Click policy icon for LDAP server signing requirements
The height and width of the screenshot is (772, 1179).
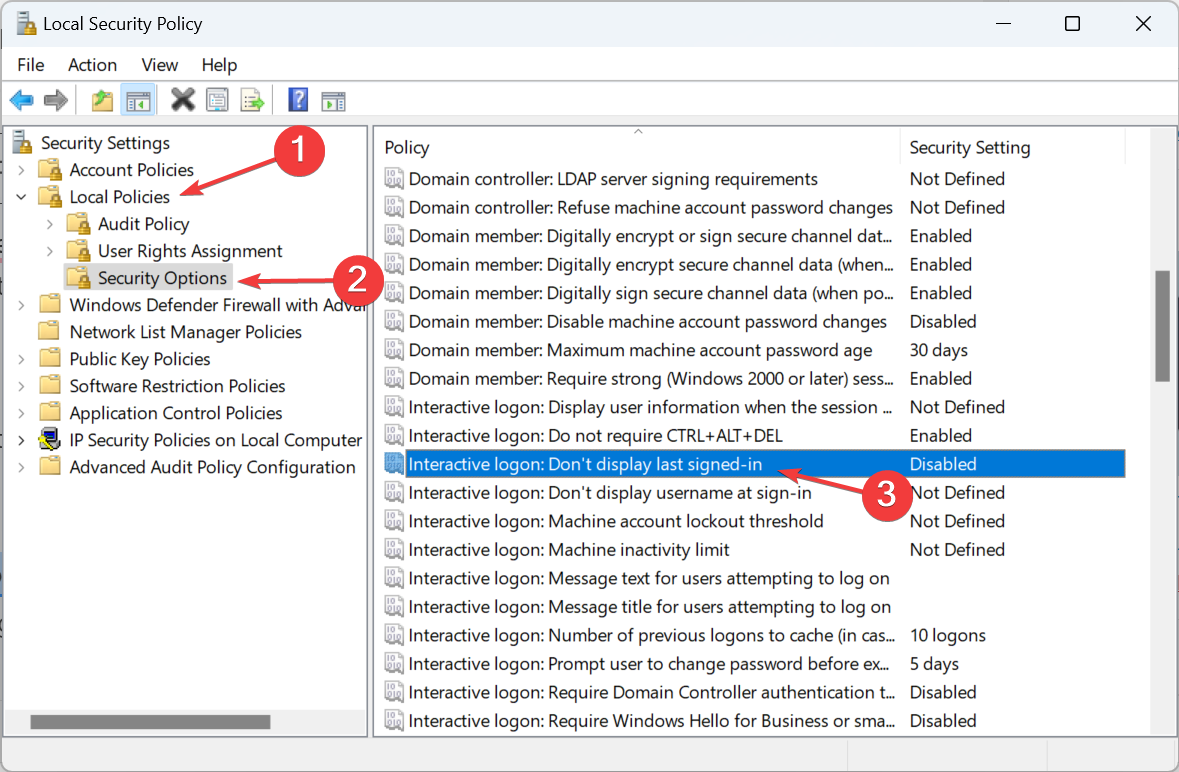pos(394,179)
